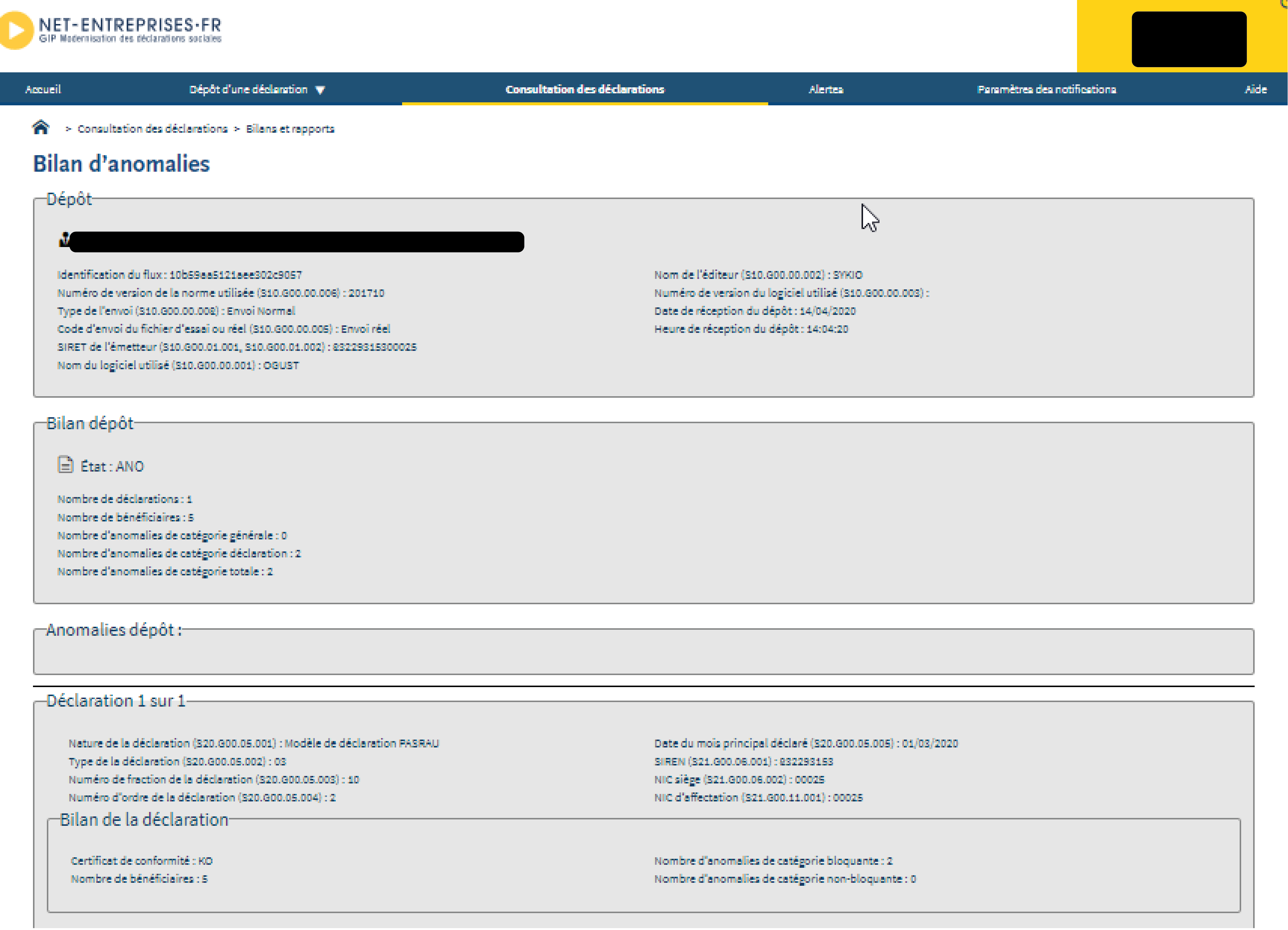
Task: Select Certificat de conformité : KO
Action: [142, 861]
